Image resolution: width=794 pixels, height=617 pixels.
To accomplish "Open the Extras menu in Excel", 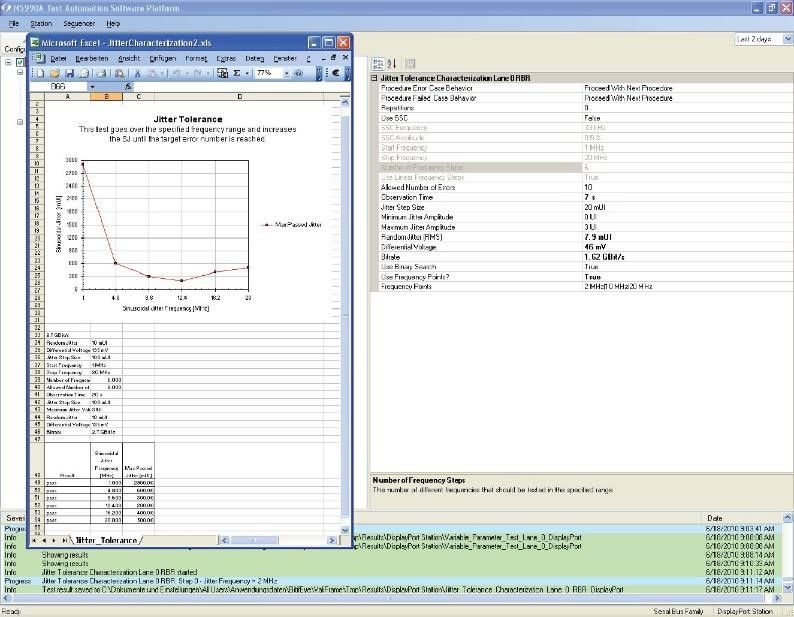I will point(226,58).
